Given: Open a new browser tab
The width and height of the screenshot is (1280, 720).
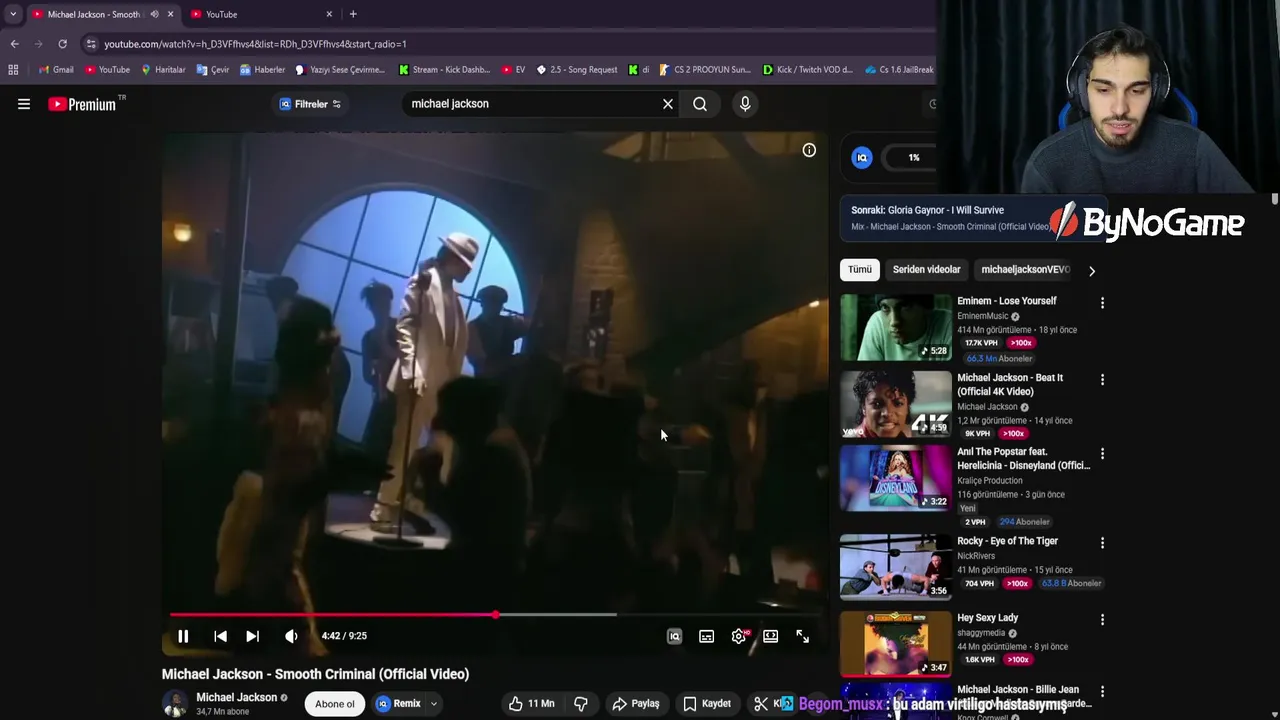Looking at the screenshot, I should [x=353, y=14].
